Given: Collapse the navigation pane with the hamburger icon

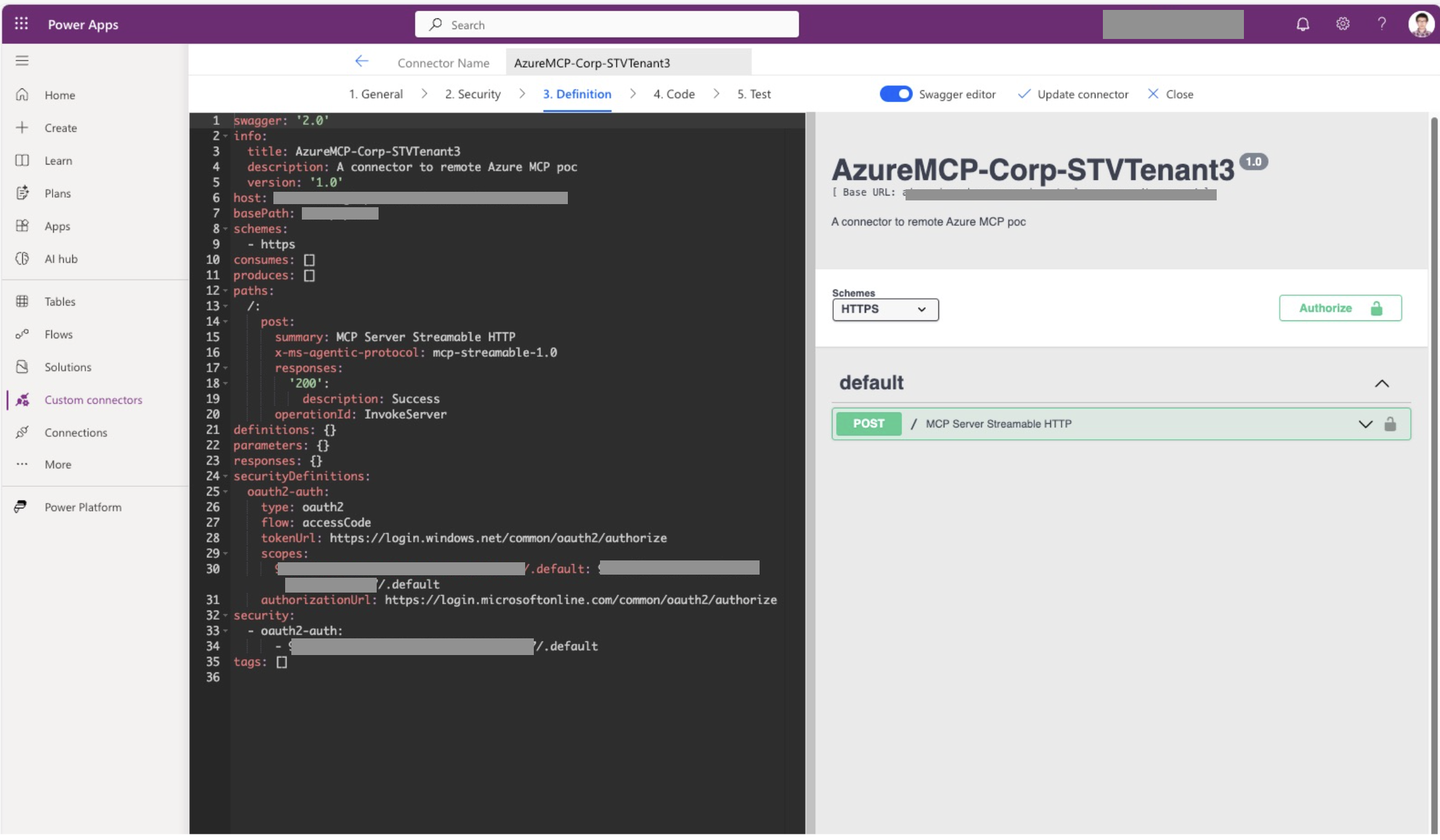Looking at the screenshot, I should 22,60.
